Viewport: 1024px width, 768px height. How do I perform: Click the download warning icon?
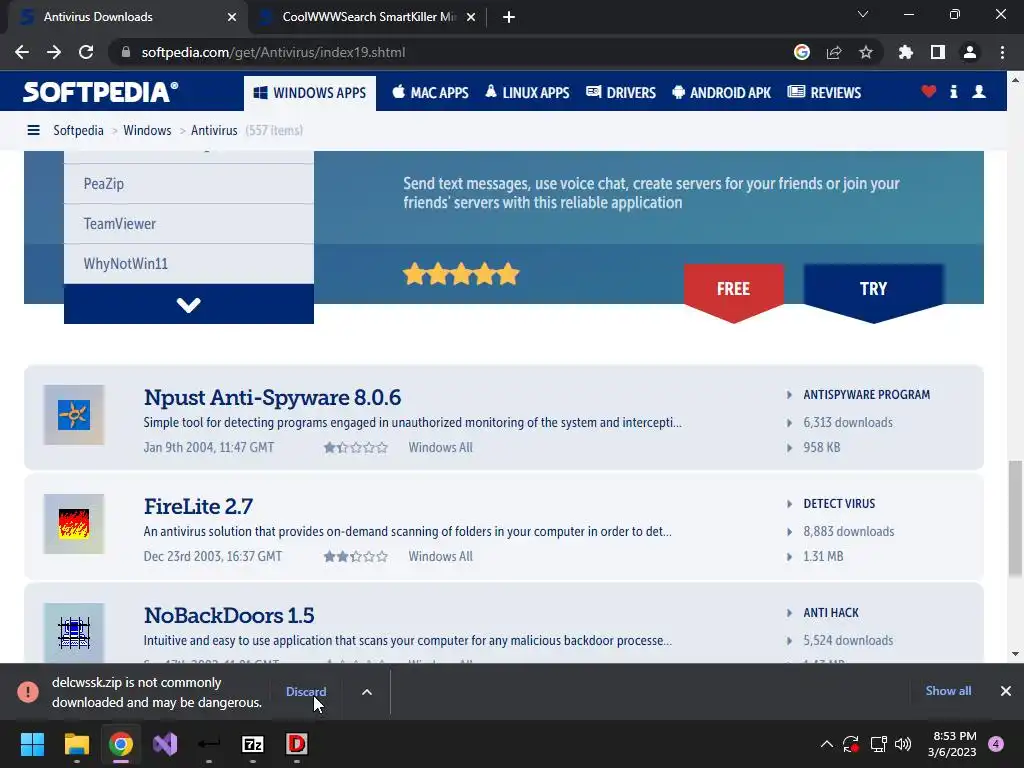(28, 692)
